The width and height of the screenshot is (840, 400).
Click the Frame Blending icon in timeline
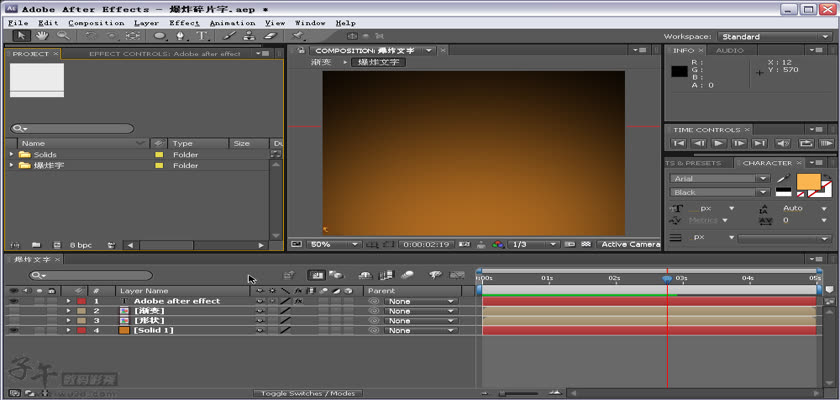[x=386, y=275]
